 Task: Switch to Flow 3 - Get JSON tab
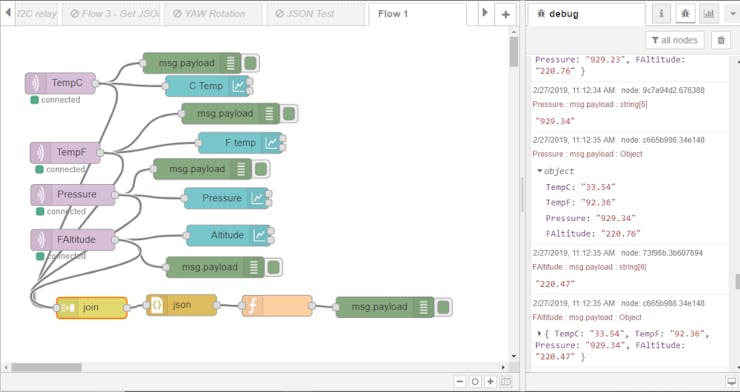click(x=111, y=14)
